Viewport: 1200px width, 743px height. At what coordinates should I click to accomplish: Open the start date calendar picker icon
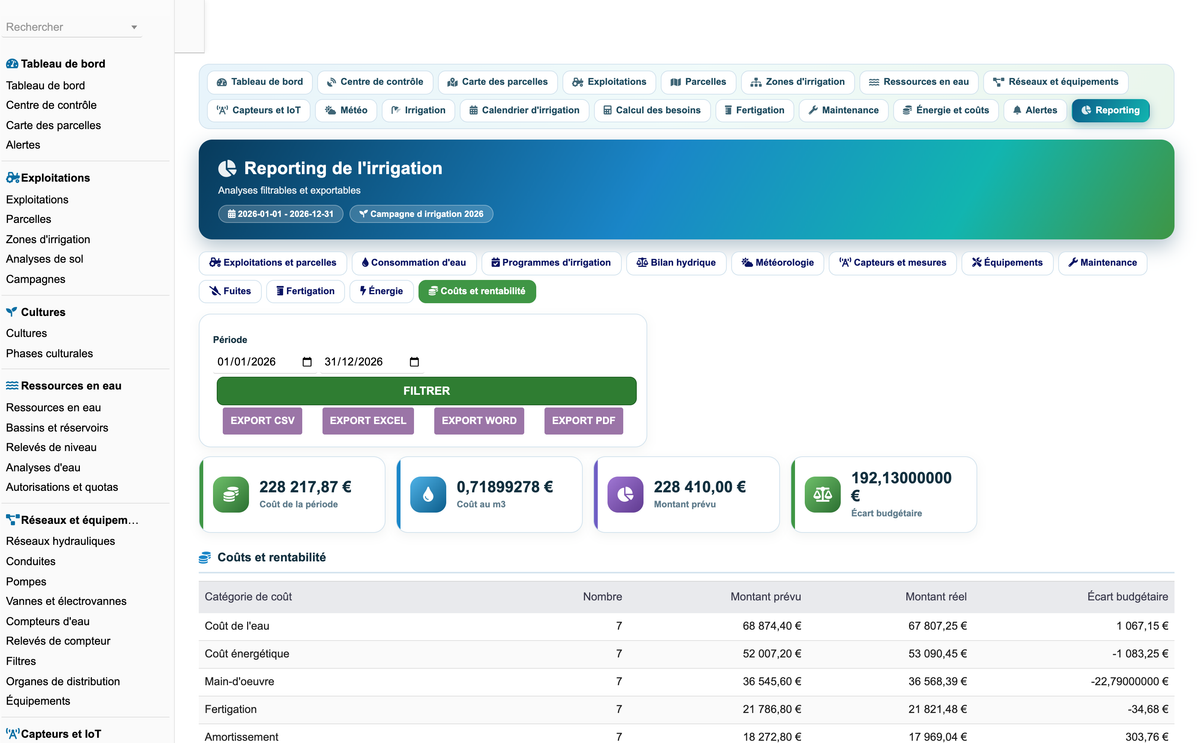(307, 362)
